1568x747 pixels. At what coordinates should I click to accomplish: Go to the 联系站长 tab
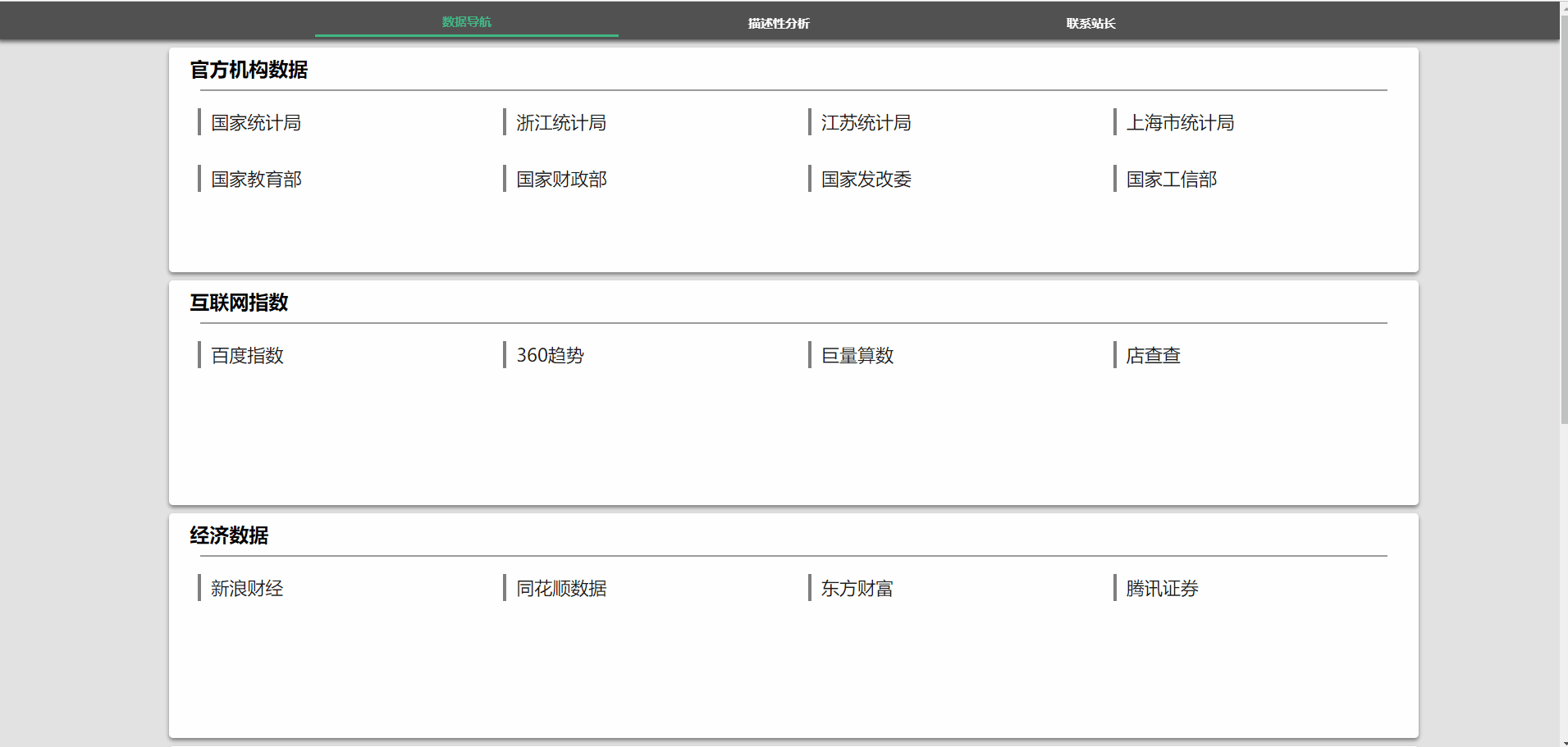[x=1090, y=23]
